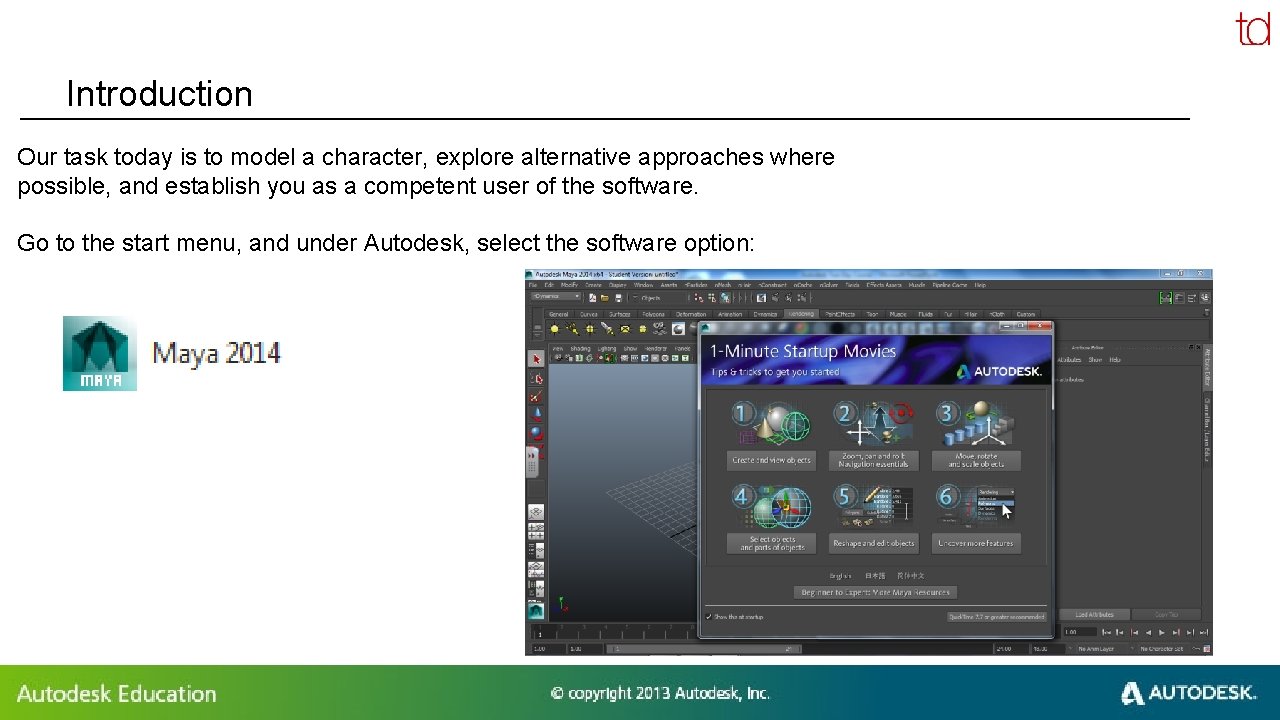
Task: Select the four view layout icon
Action: click(x=536, y=530)
